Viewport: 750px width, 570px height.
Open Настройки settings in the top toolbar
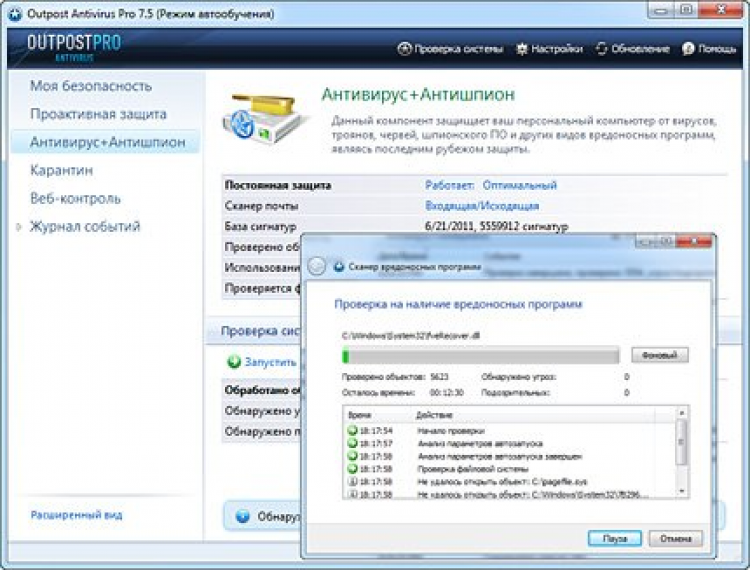pos(549,49)
